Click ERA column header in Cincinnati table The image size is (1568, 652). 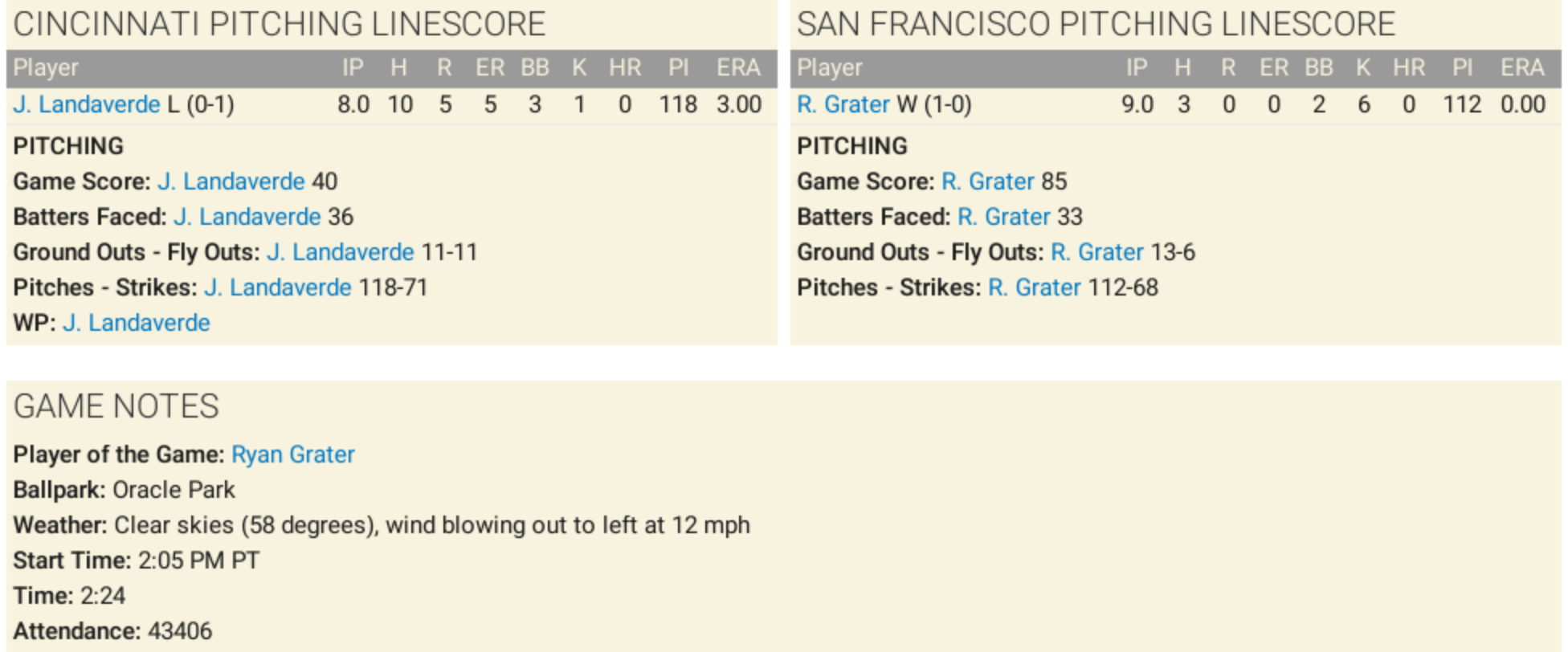738,67
